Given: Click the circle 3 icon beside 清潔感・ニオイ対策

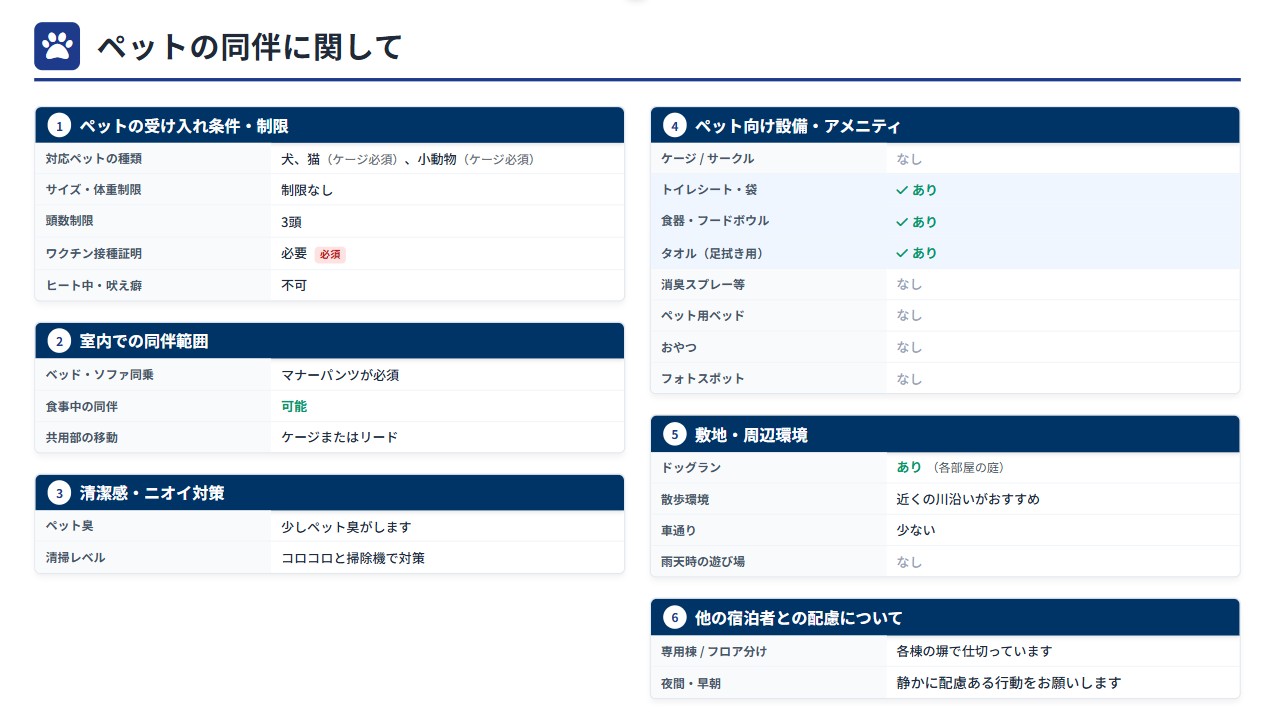Looking at the screenshot, I should pos(60,492).
